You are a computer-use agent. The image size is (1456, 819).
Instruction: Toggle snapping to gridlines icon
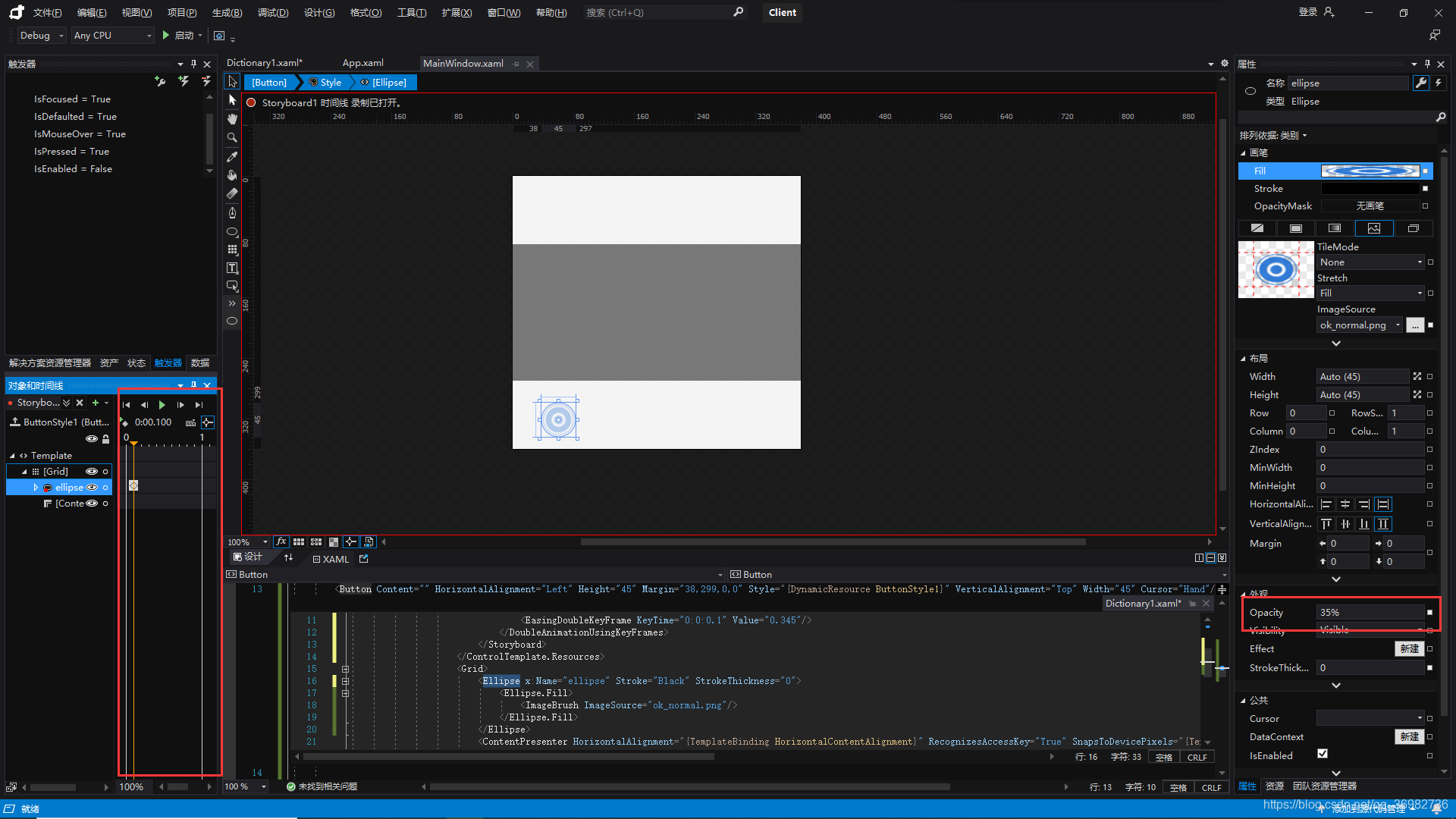[x=316, y=541]
